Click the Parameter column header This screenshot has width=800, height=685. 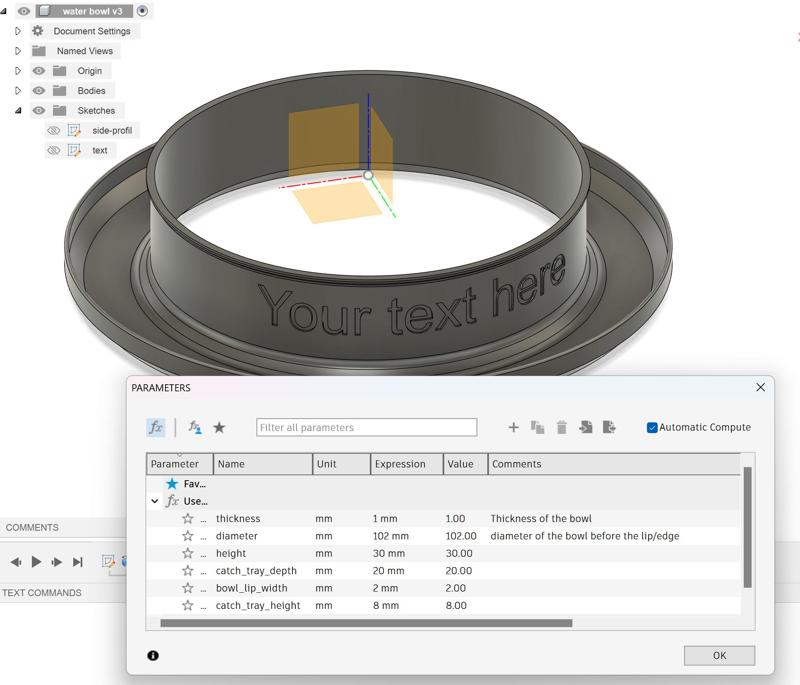(x=180, y=464)
